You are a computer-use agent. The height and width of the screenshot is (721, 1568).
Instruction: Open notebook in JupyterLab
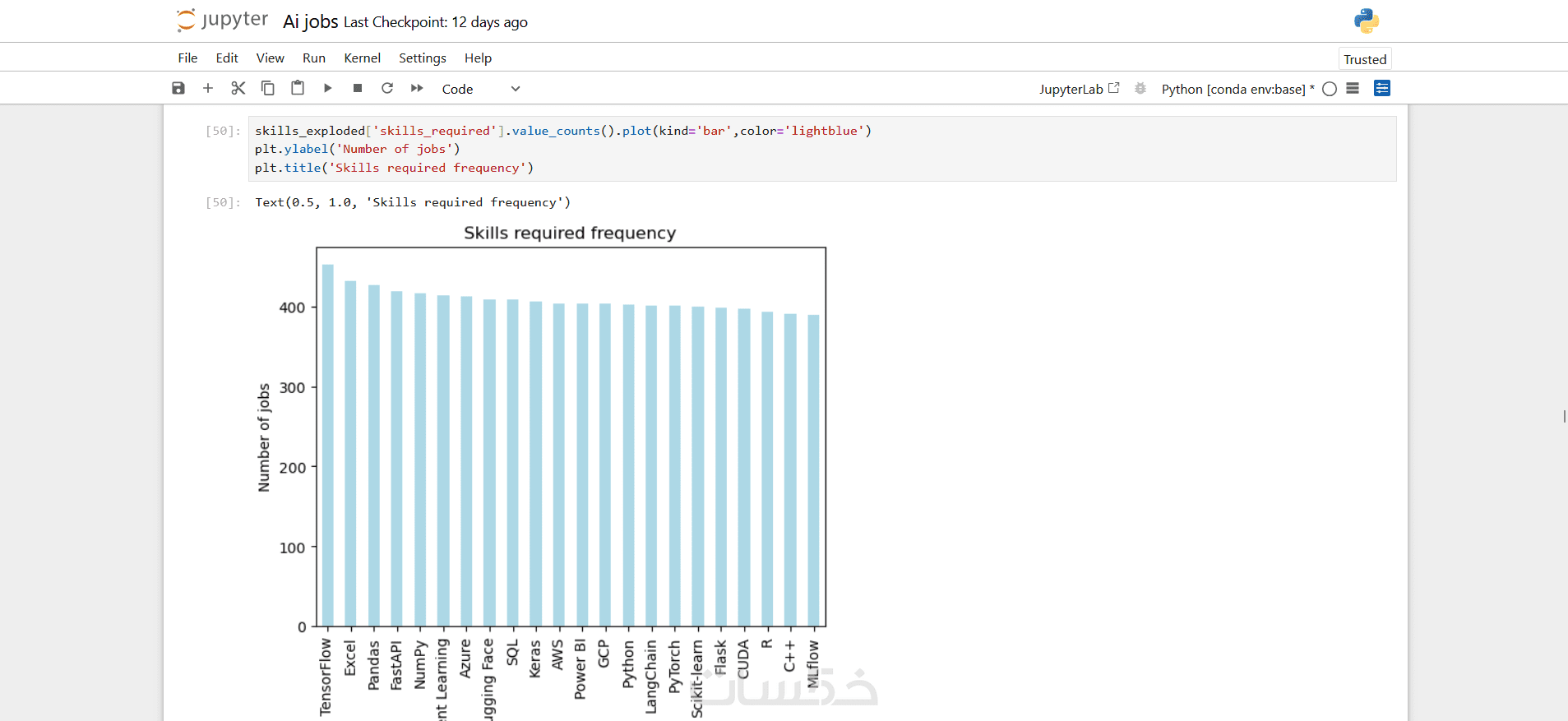pos(1079,89)
